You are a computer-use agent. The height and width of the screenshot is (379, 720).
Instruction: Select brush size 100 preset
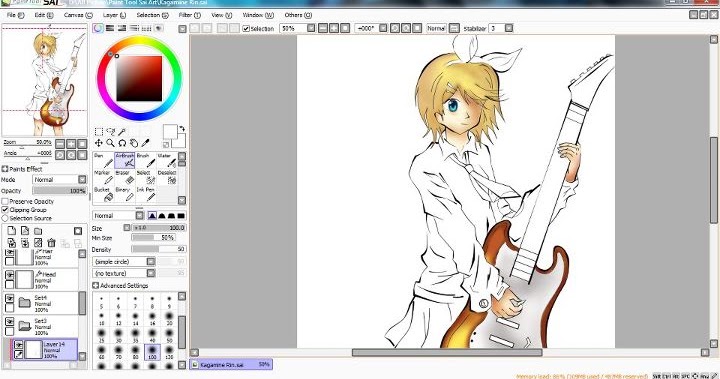(x=152, y=352)
